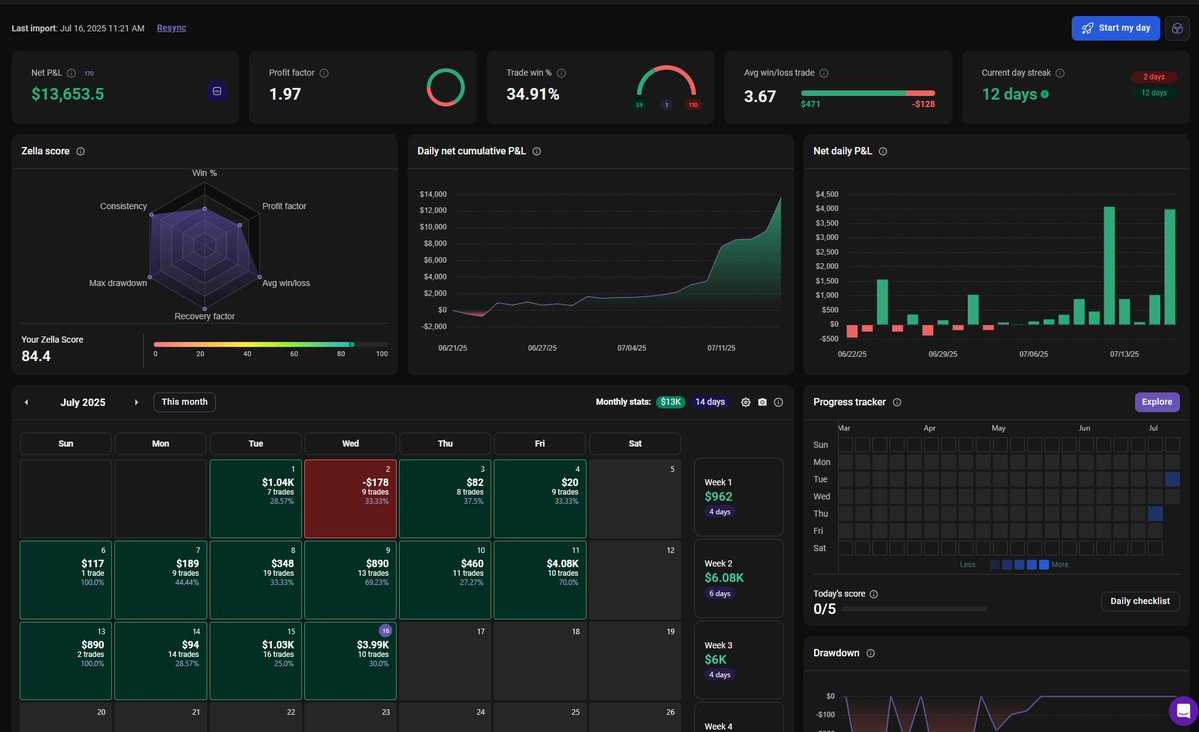Click the 14 days monthly stats badge
The image size is (1199, 732).
coord(710,402)
